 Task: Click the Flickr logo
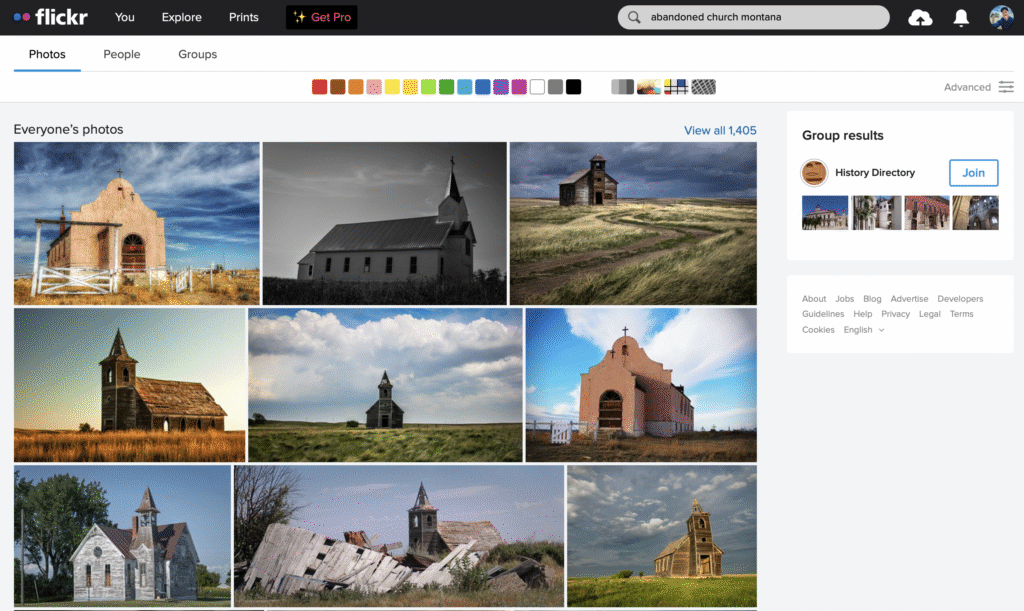[50, 17]
